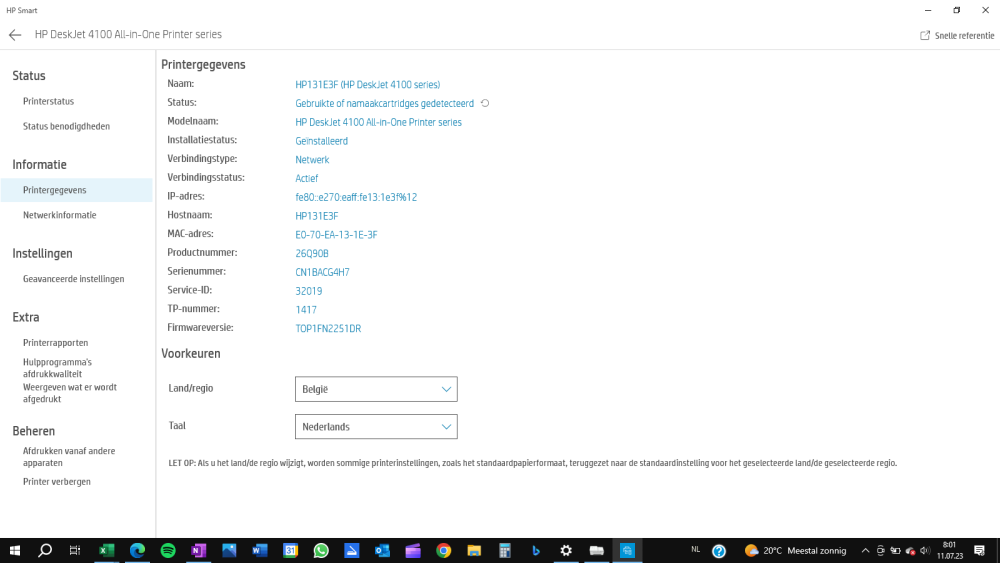1000x563 pixels.
Task: Open the clock showing 8:01
Action: [950, 550]
